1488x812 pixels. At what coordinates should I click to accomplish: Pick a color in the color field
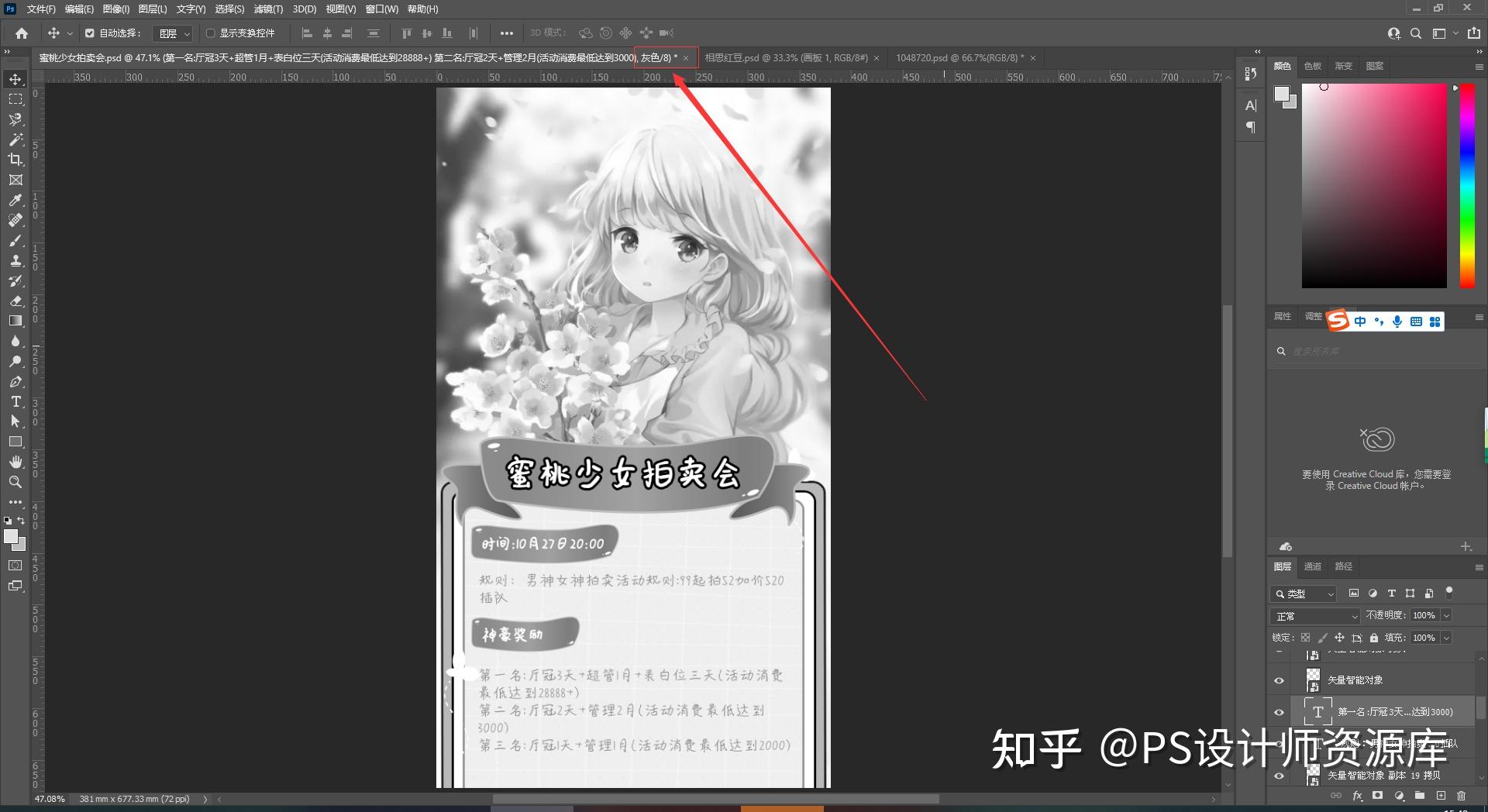click(1374, 186)
